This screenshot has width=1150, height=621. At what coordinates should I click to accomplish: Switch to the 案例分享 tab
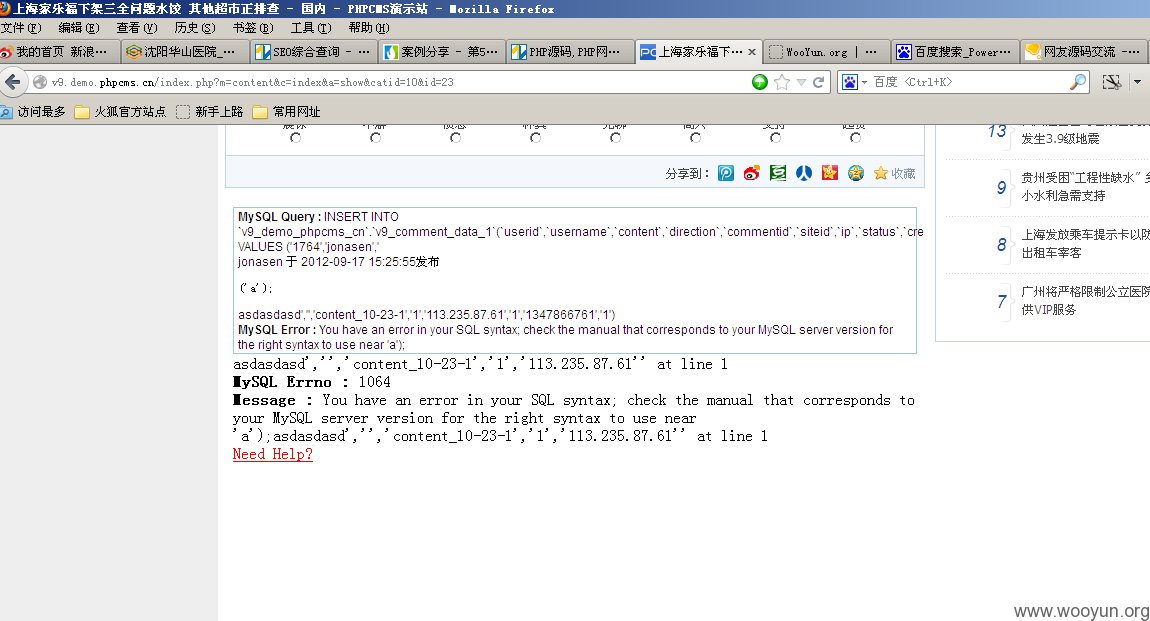(442, 52)
